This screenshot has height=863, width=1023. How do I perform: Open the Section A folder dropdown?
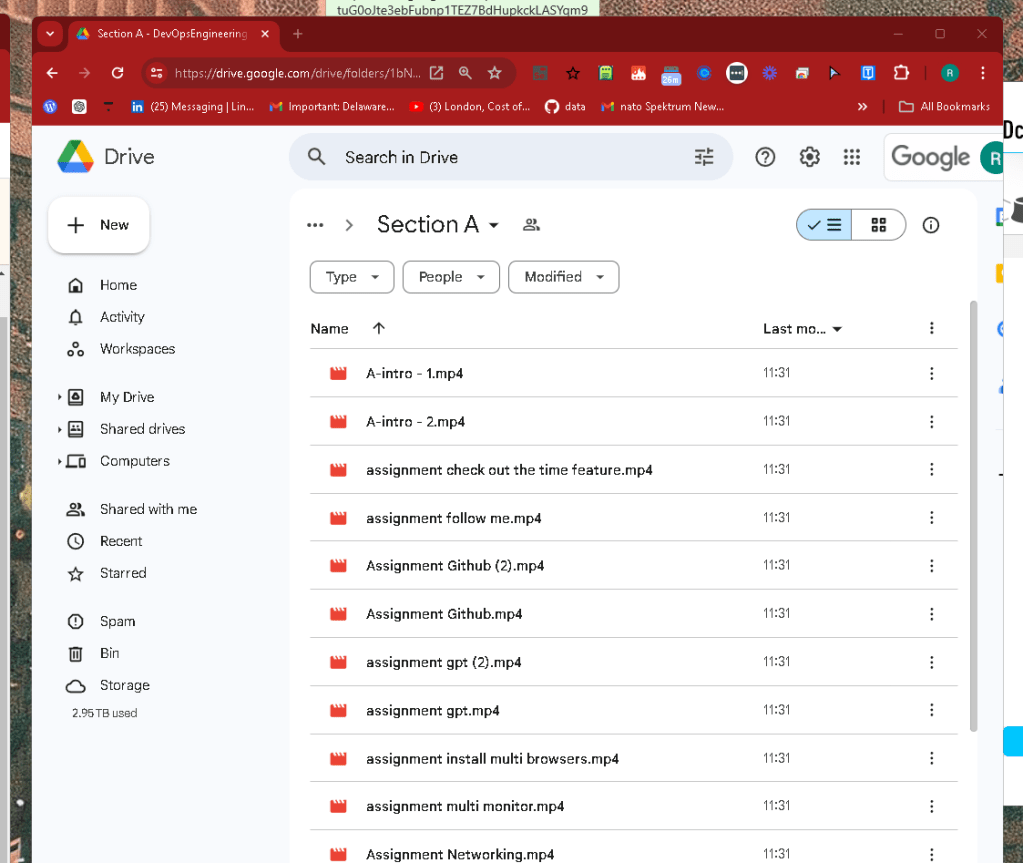[494, 226]
